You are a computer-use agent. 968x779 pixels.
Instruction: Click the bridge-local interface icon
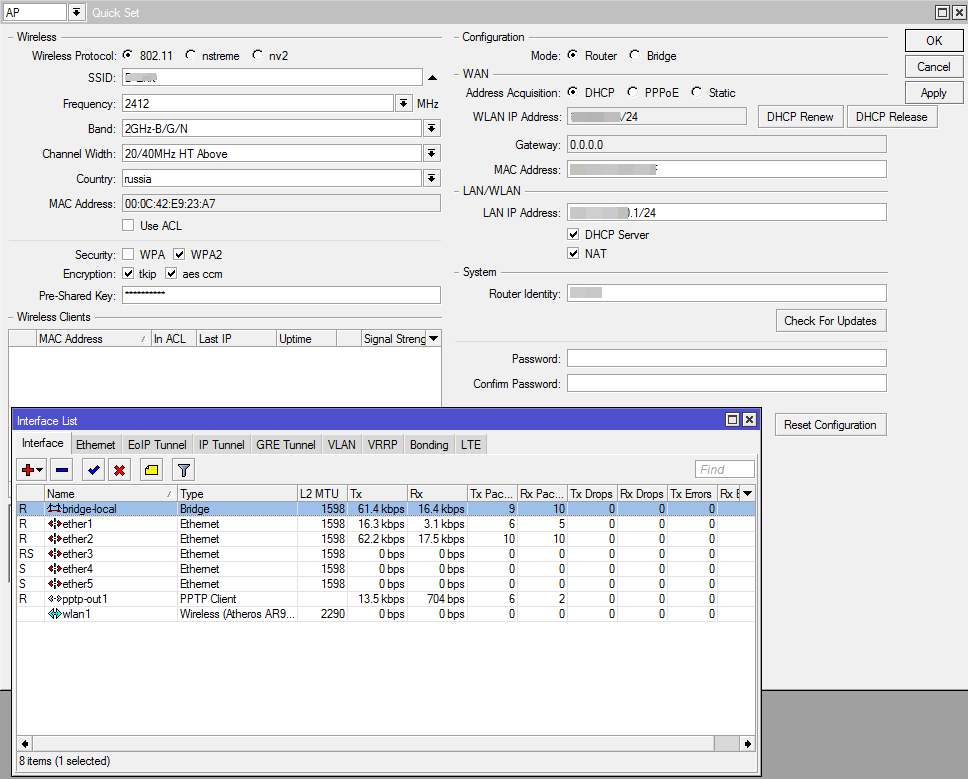pyautogui.click(x=54, y=509)
